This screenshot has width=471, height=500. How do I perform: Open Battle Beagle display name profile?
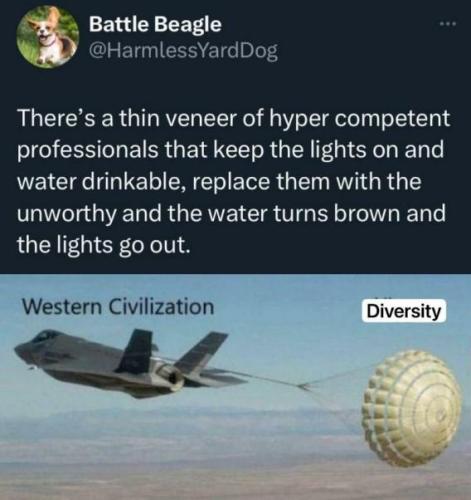(155, 24)
